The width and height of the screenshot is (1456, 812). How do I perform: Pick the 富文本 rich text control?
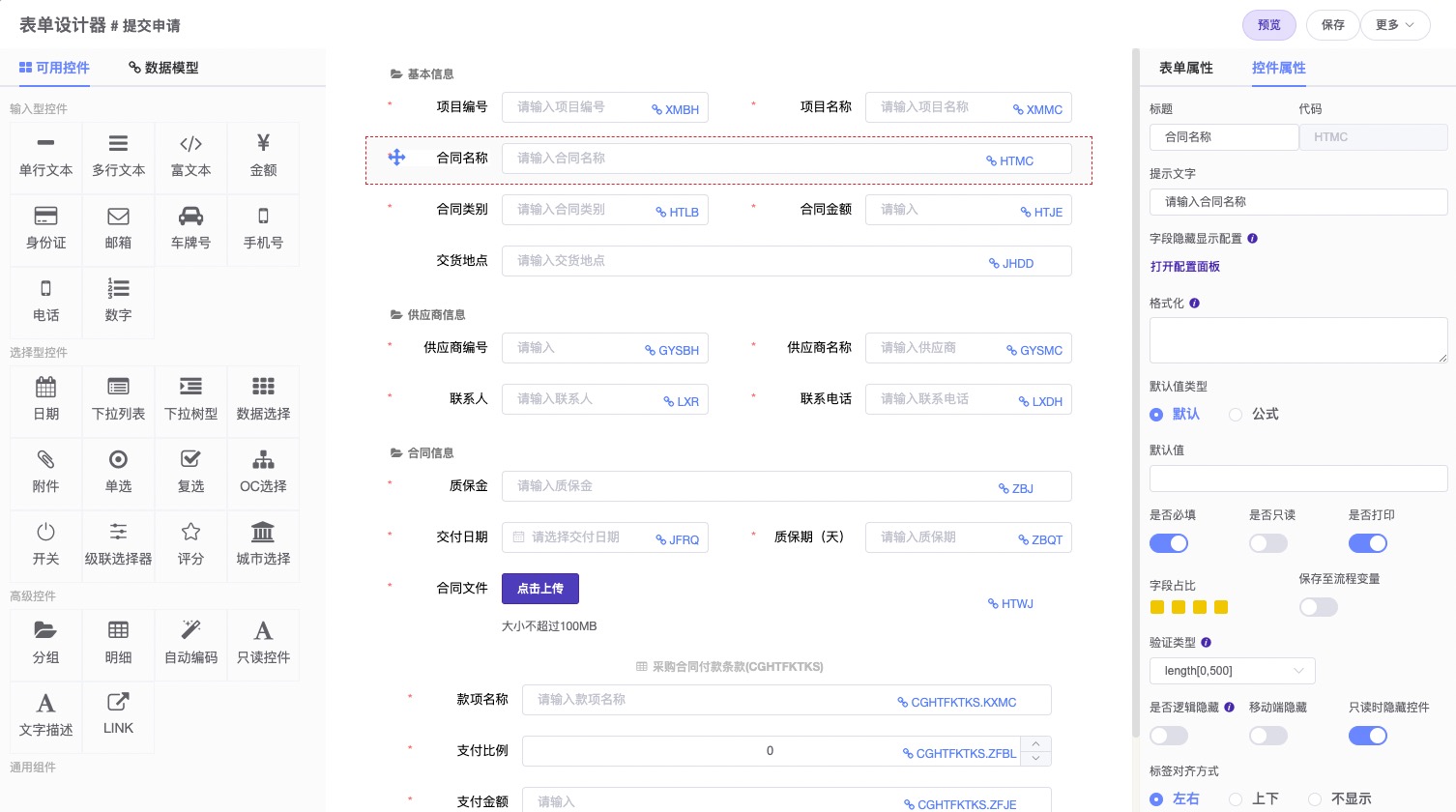[x=190, y=157]
